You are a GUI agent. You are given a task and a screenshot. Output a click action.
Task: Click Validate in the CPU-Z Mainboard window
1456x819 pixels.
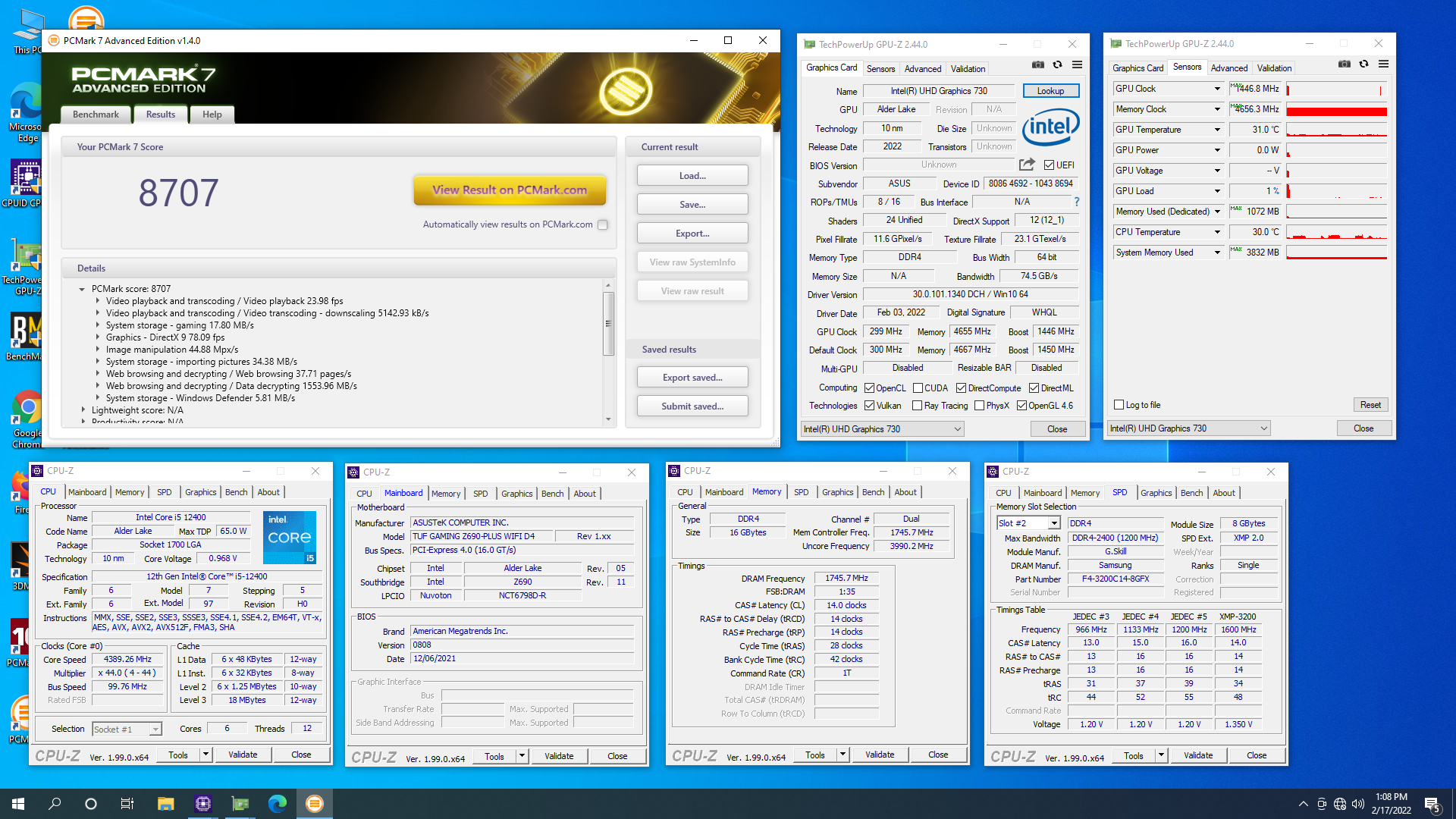[x=560, y=756]
